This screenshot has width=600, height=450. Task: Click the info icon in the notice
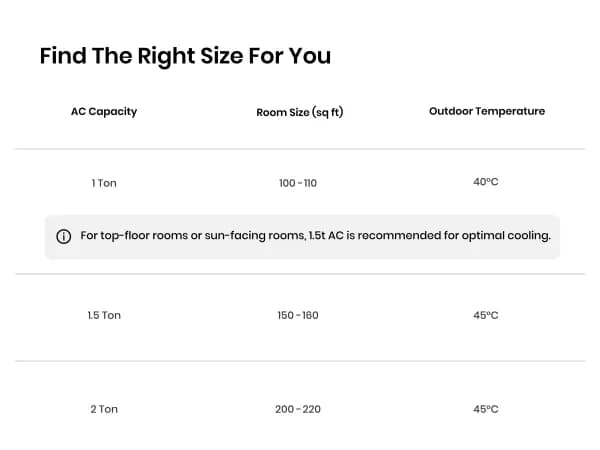point(64,237)
